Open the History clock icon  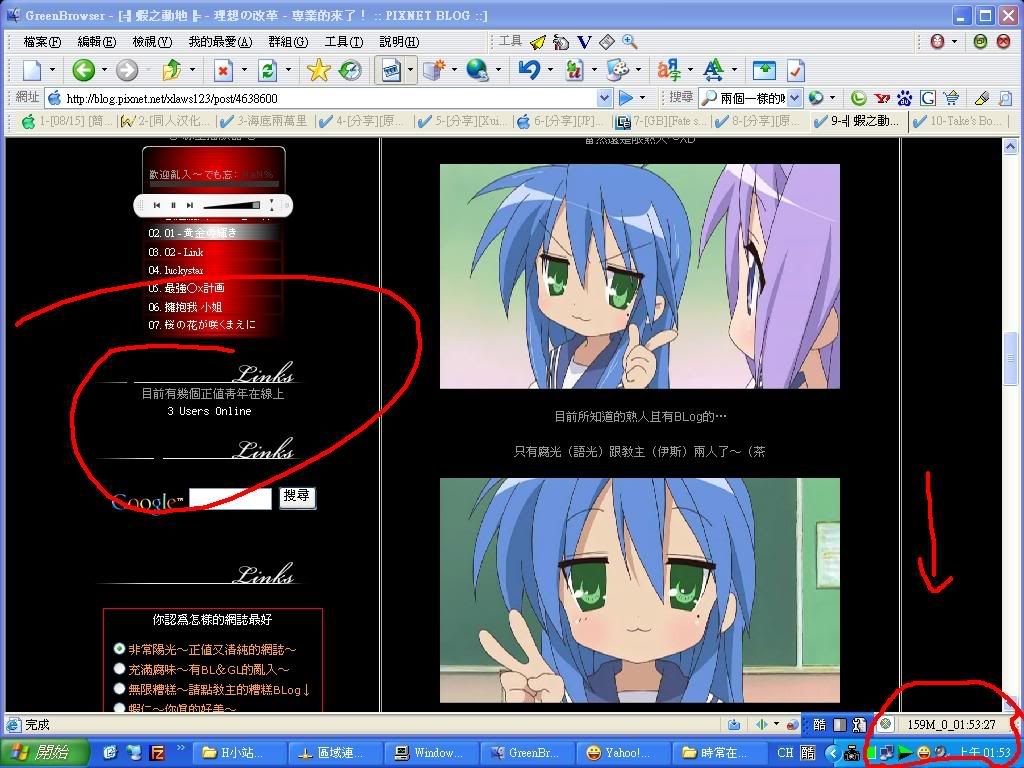pos(350,70)
